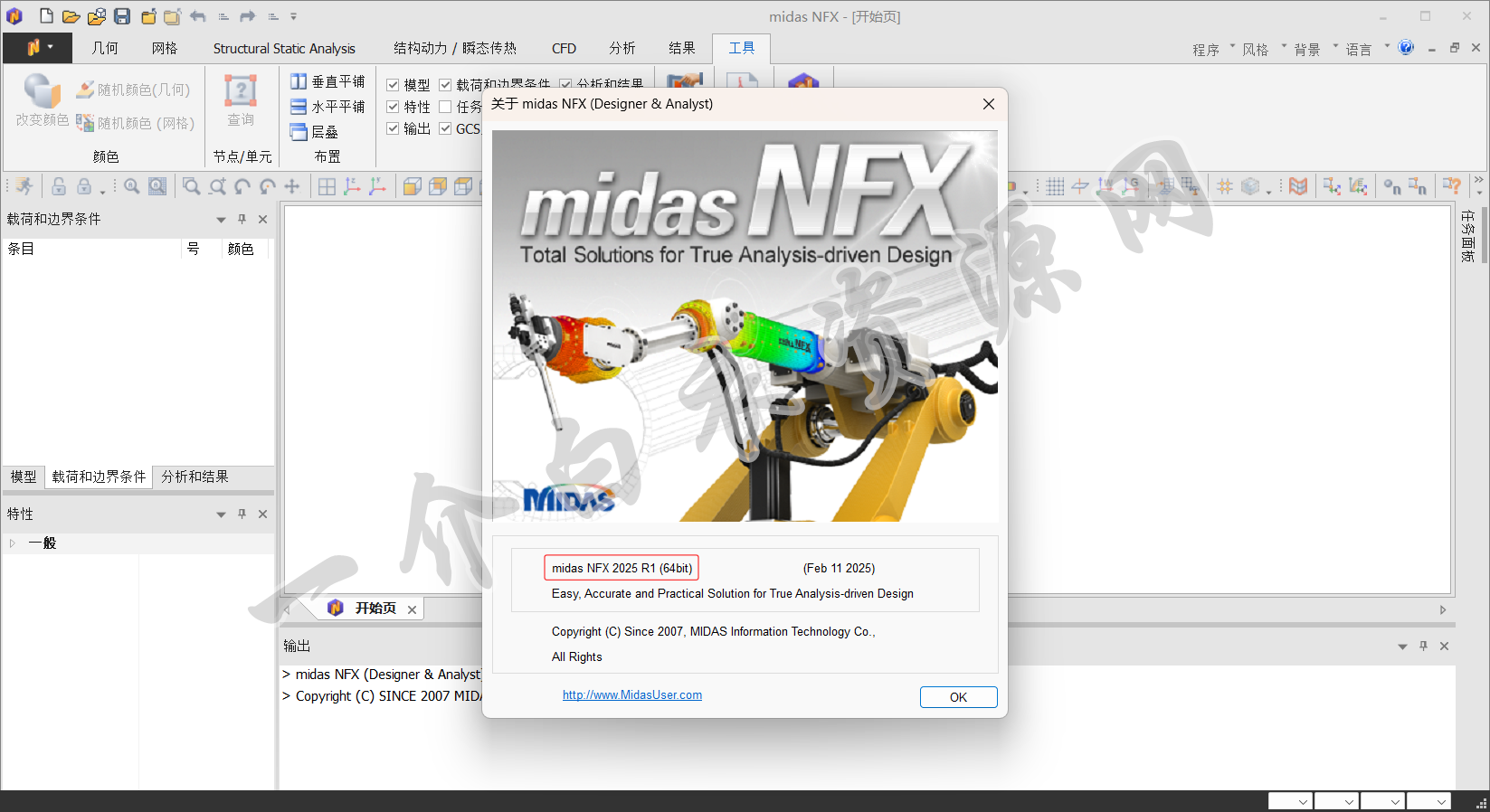Select the 工具 ribbon tab
This screenshot has height=812, width=1490.
point(742,48)
